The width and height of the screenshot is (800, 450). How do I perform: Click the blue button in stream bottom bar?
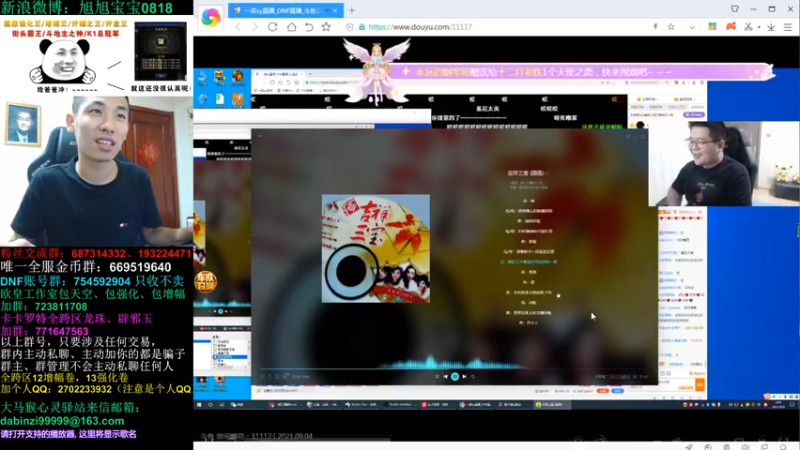[617, 391]
